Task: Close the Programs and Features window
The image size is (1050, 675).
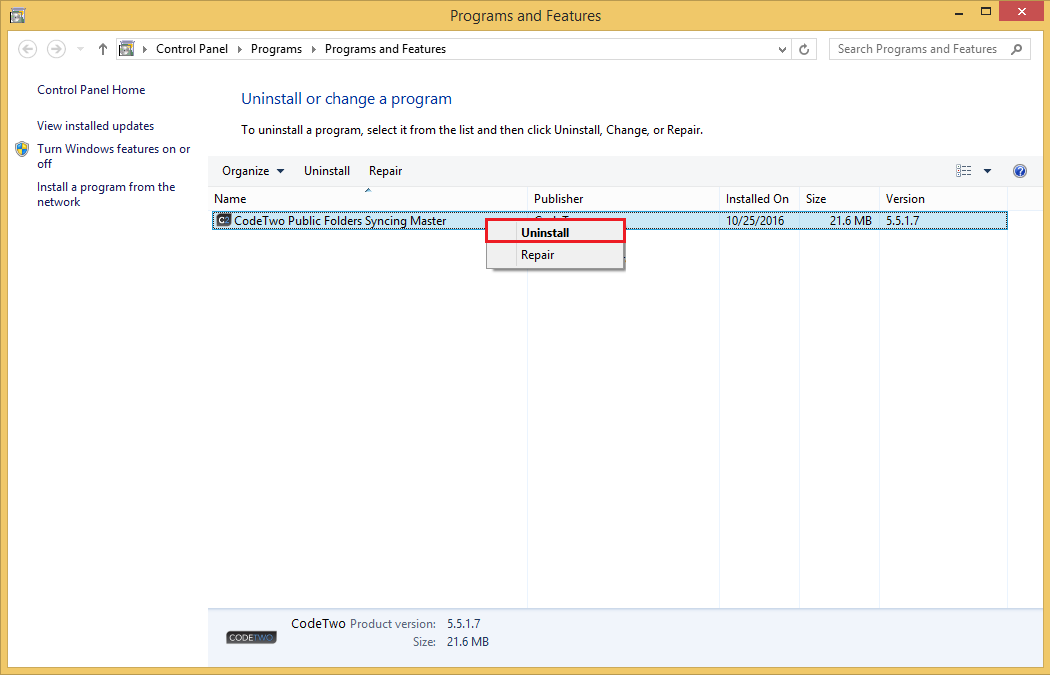Action: point(1022,11)
